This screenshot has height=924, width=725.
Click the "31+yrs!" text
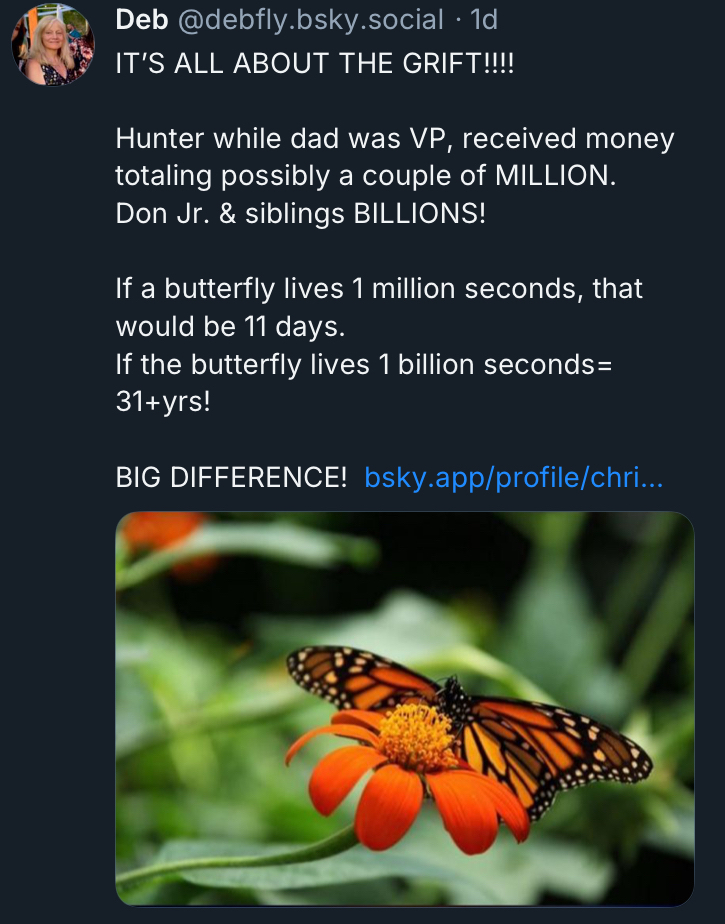click(164, 402)
